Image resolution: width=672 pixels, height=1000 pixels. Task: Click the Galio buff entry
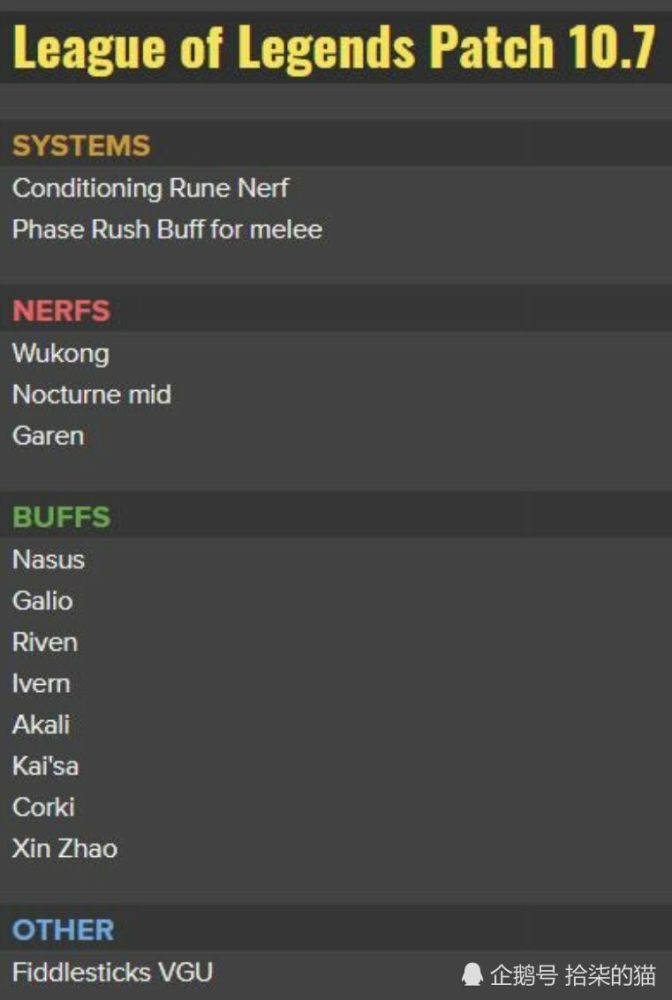[43, 601]
